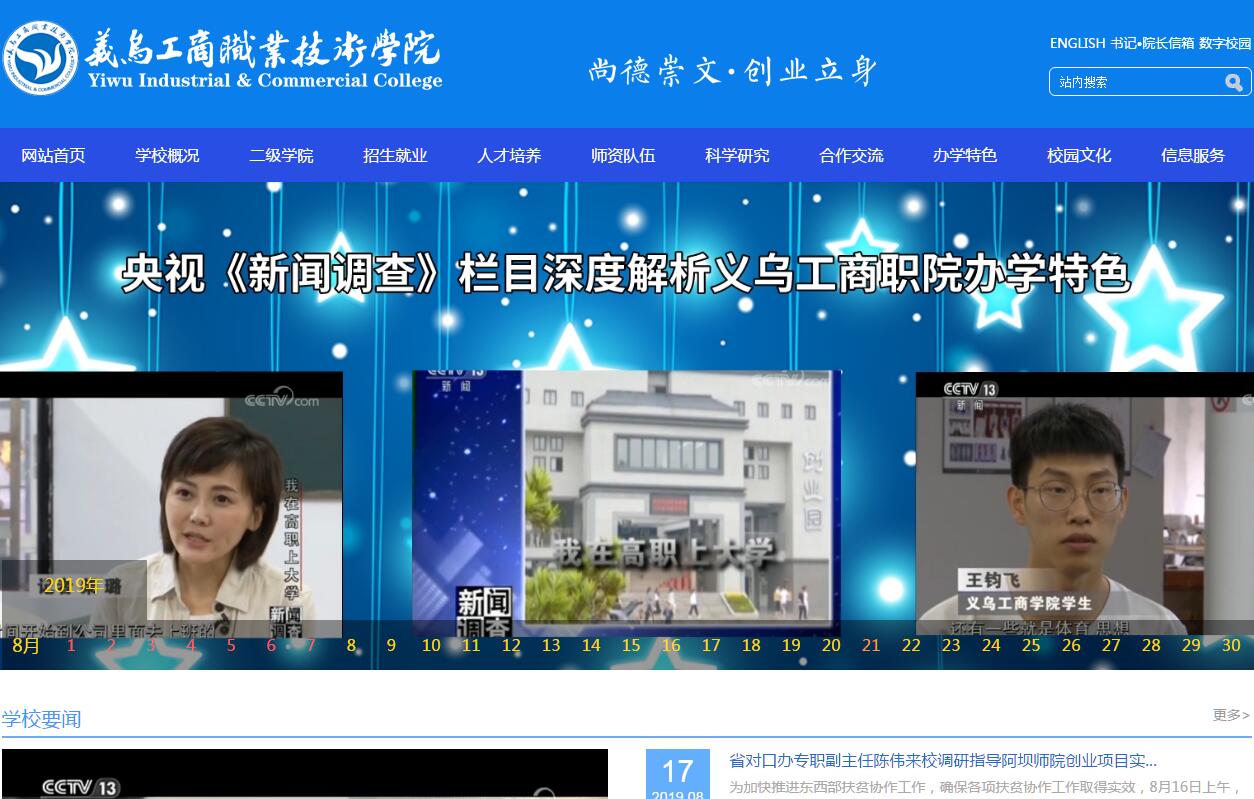Select day 29 on the timeline

point(1191,645)
